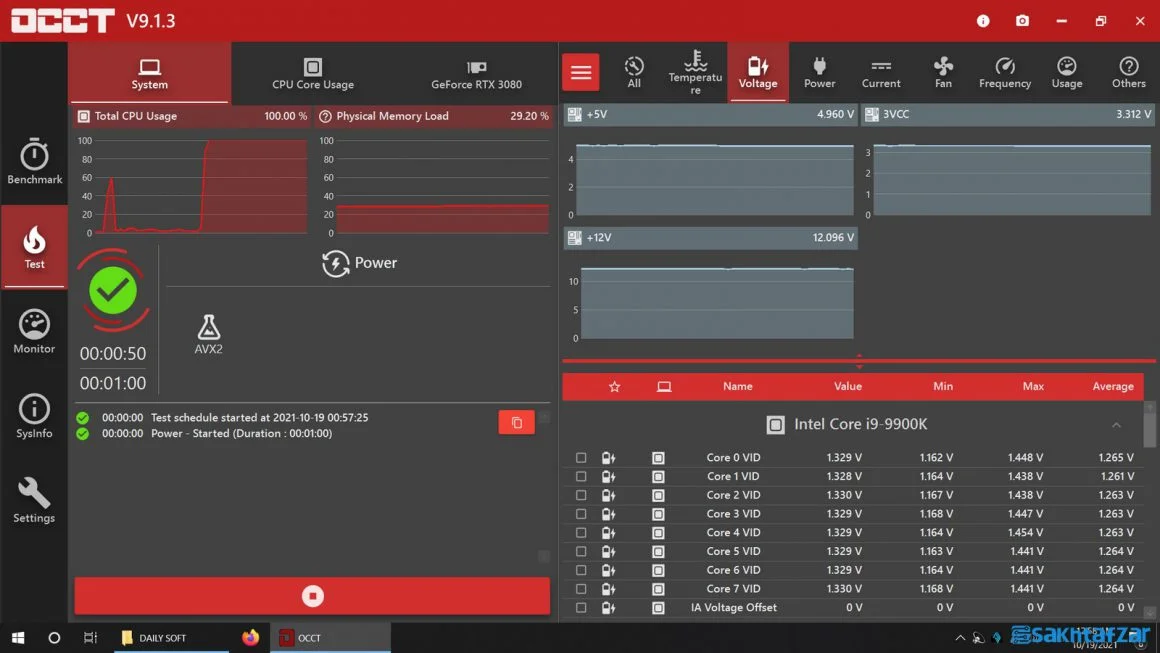
Task: Click the info icon in the title bar
Action: pos(983,21)
